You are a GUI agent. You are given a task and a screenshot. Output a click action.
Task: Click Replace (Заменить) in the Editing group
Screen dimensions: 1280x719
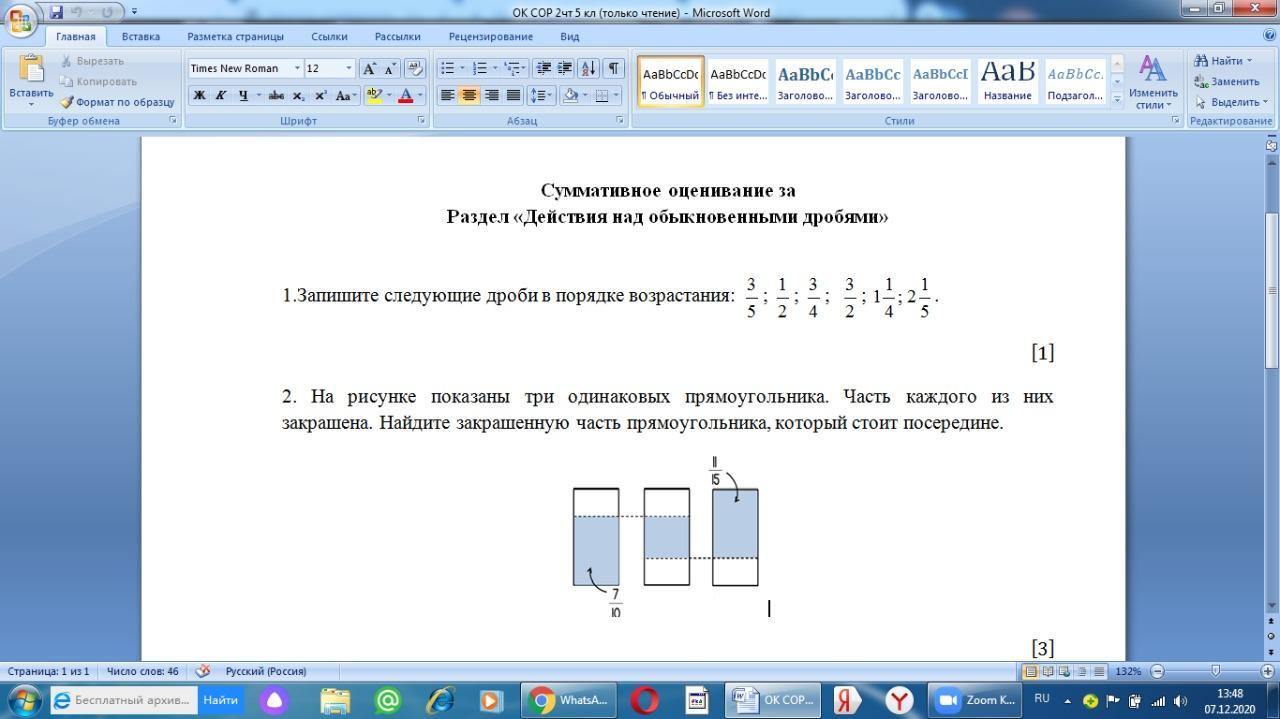(x=1227, y=81)
